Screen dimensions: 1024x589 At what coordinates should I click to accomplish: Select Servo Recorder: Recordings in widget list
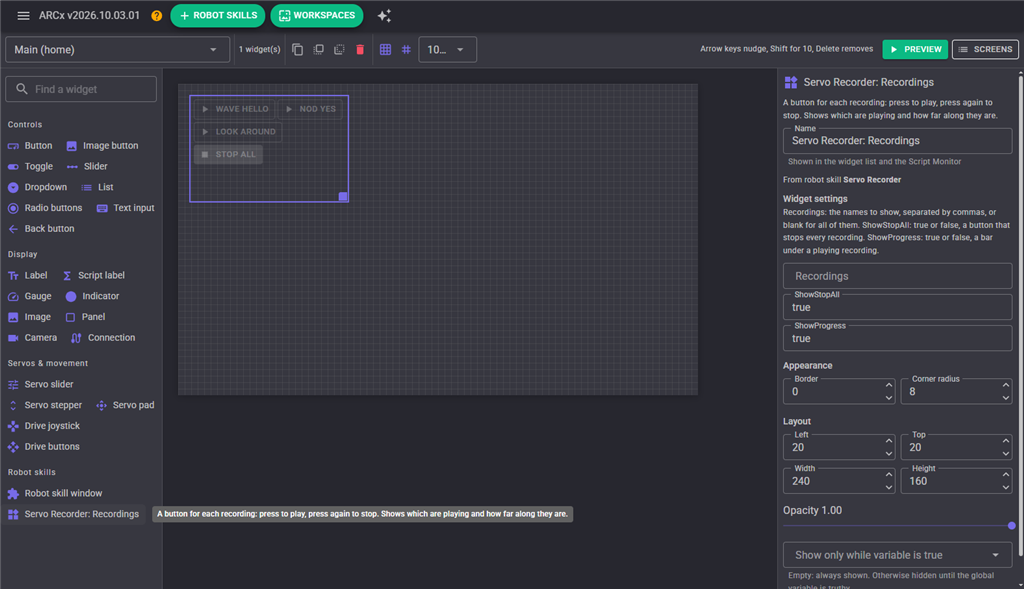(x=74, y=515)
